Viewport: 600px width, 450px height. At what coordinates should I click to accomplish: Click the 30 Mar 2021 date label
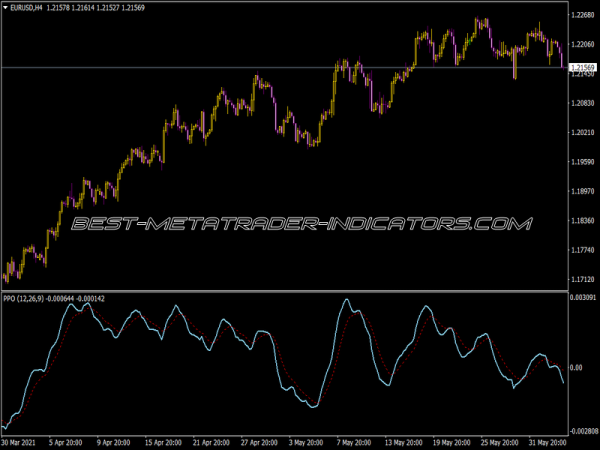(21, 442)
